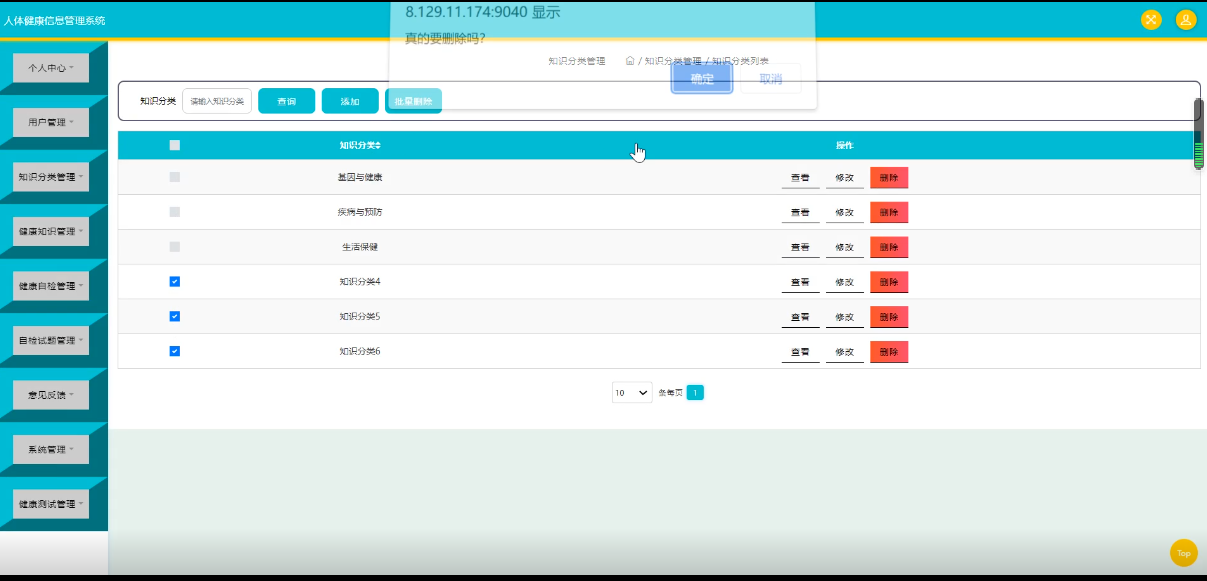The height and width of the screenshot is (581, 1207).
Task: Click the 添加 button to add a category
Action: [x=349, y=100]
